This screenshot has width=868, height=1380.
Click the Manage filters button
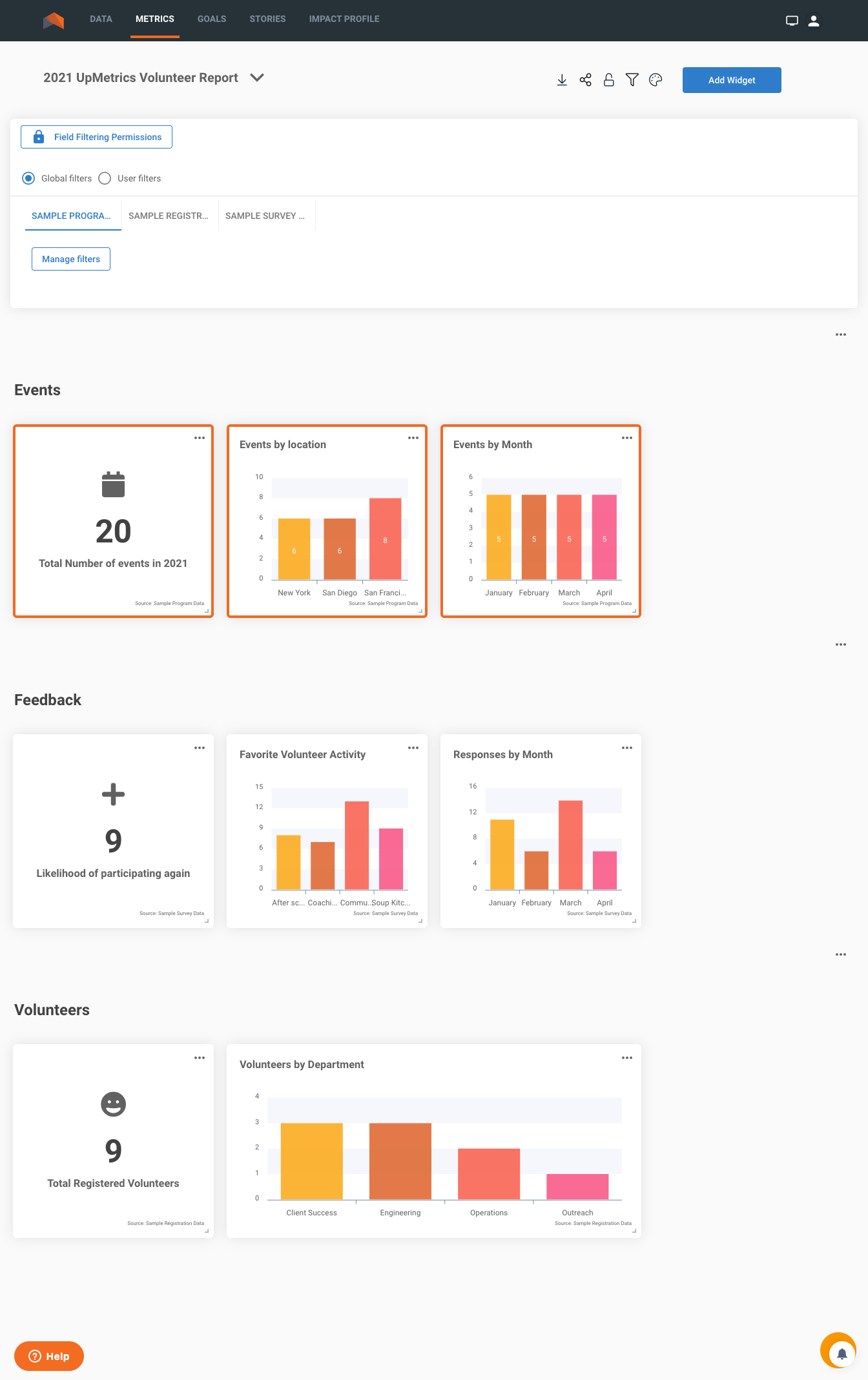pyautogui.click(x=71, y=259)
